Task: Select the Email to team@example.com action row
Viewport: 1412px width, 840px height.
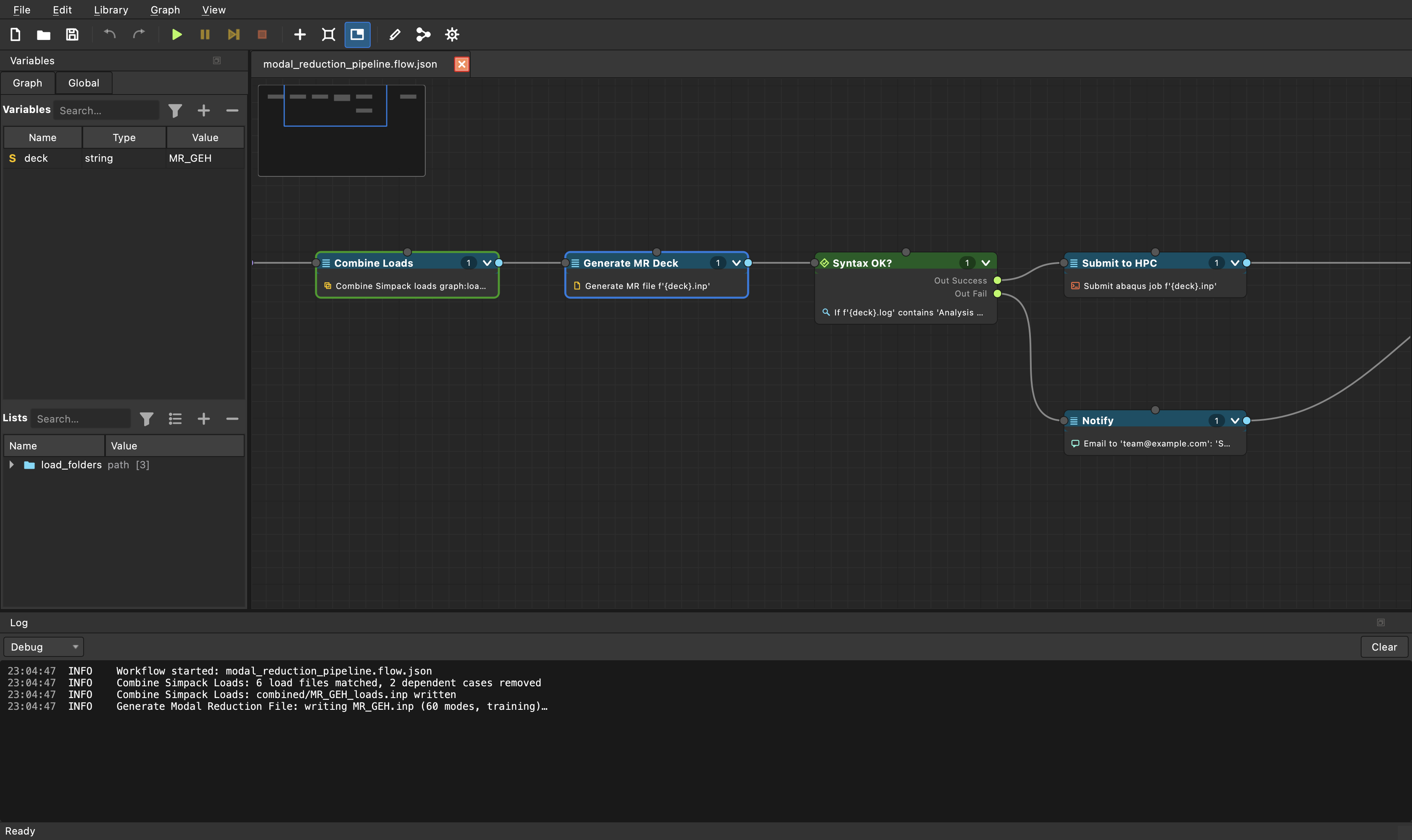Action: (x=1155, y=444)
